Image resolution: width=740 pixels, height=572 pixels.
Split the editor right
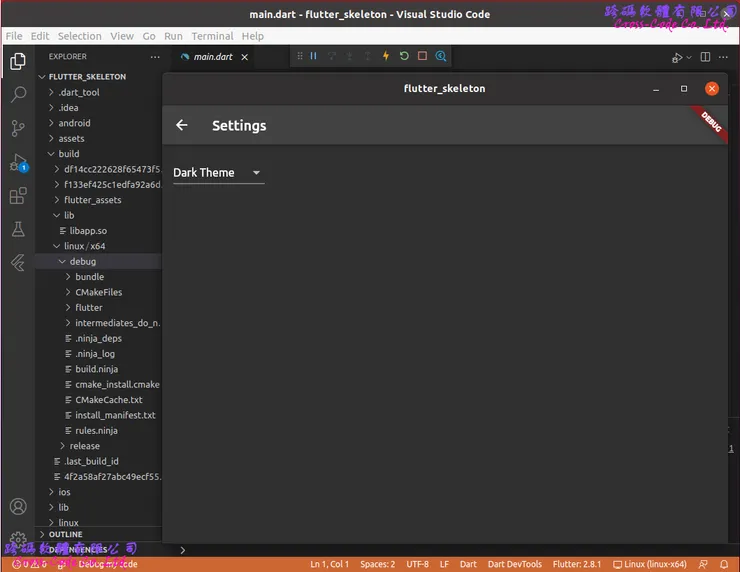[705, 57]
